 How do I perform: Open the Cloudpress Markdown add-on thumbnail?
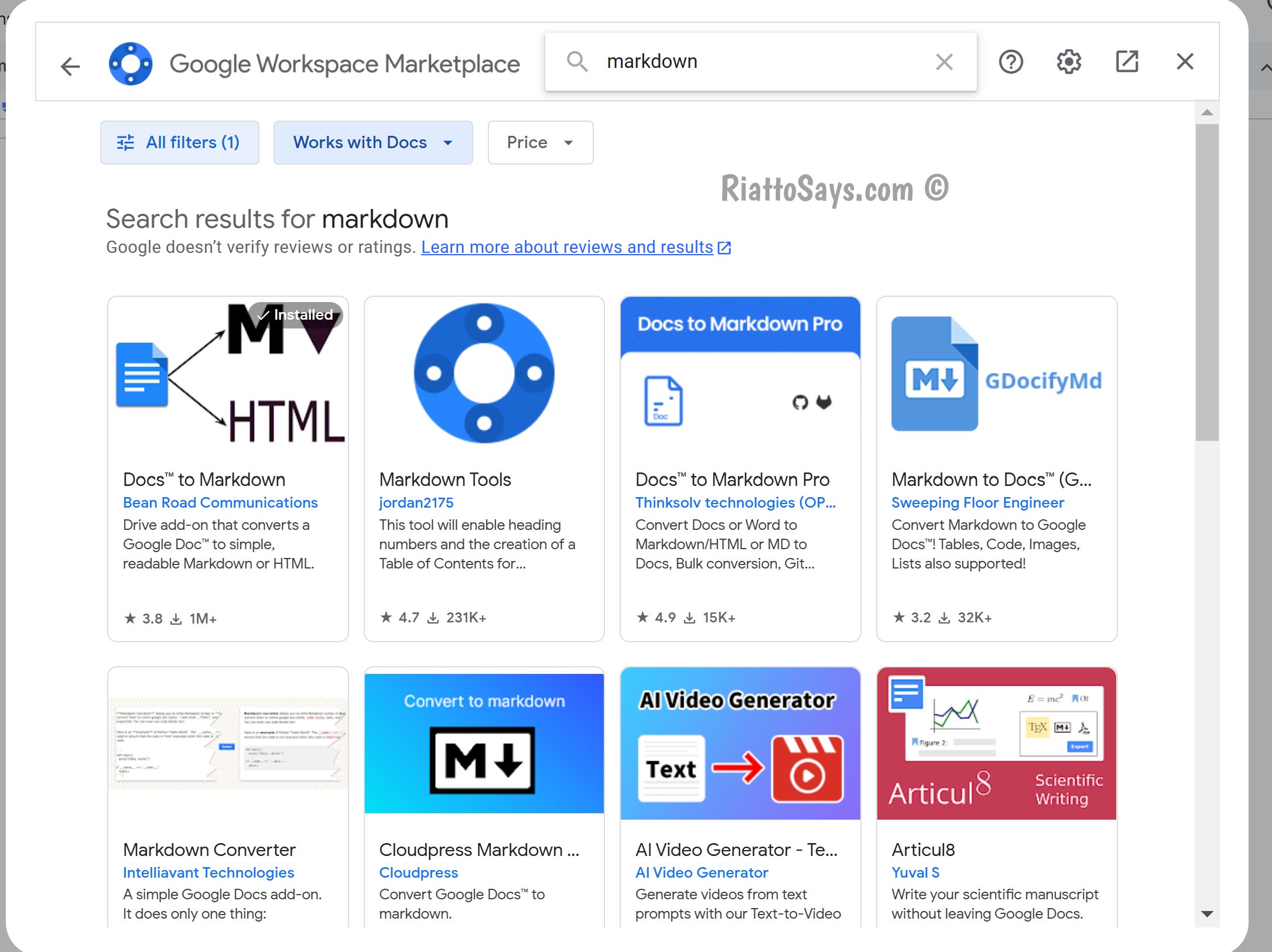coord(484,744)
